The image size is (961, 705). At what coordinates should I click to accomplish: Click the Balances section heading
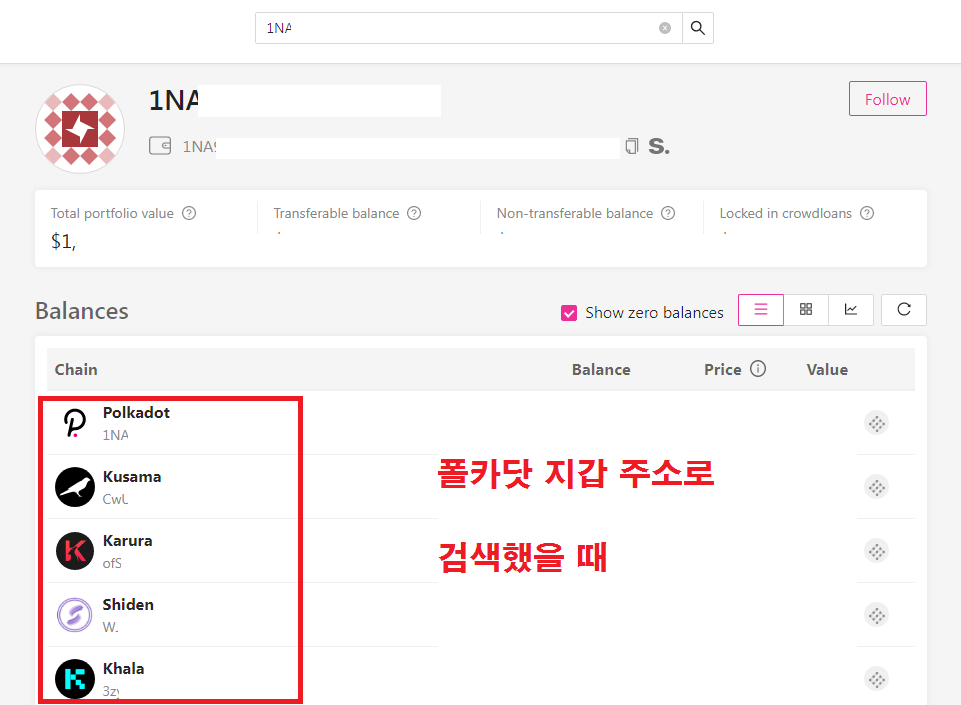(x=82, y=311)
